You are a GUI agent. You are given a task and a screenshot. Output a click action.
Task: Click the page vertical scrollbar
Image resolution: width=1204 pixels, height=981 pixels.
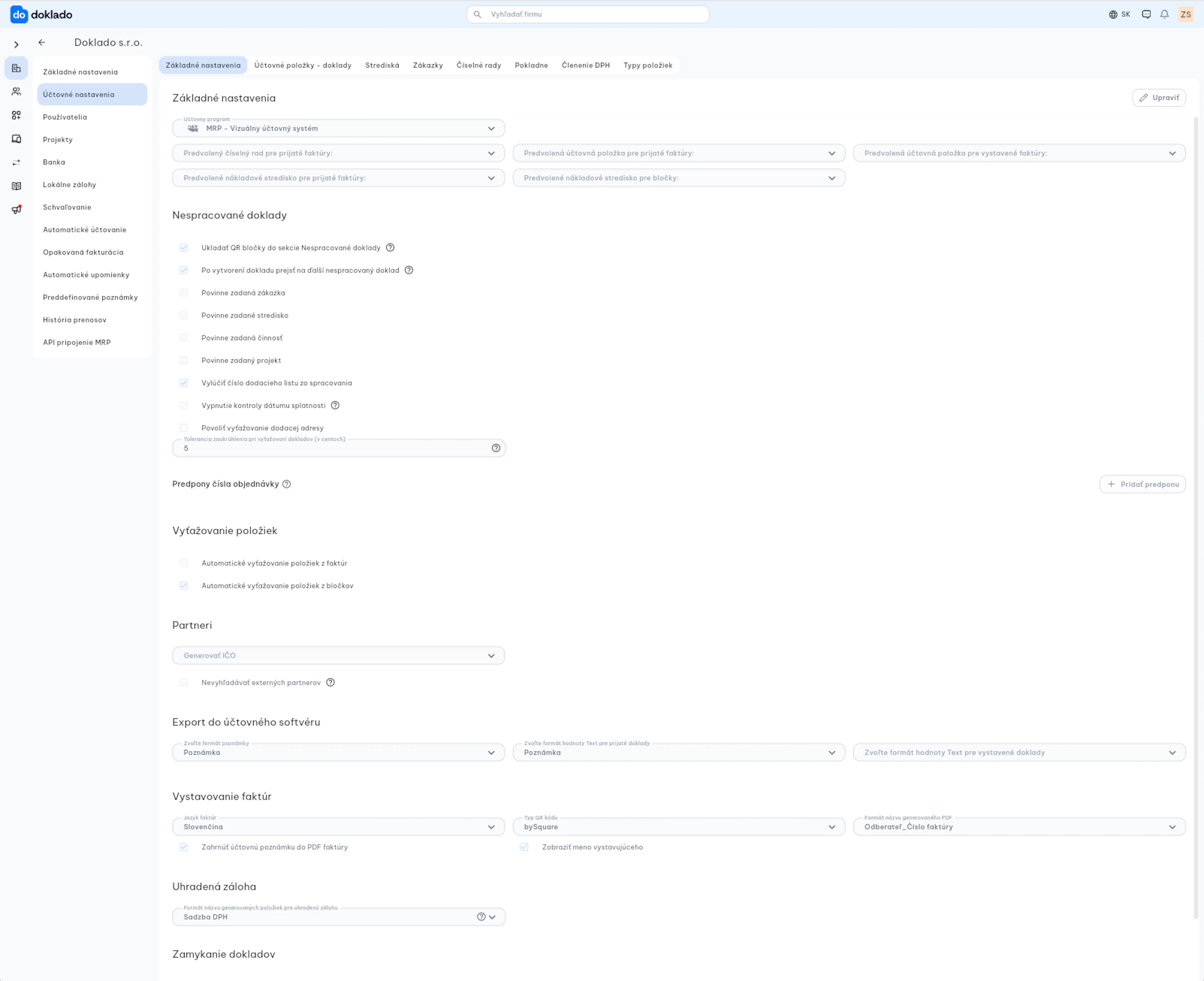(1196, 517)
